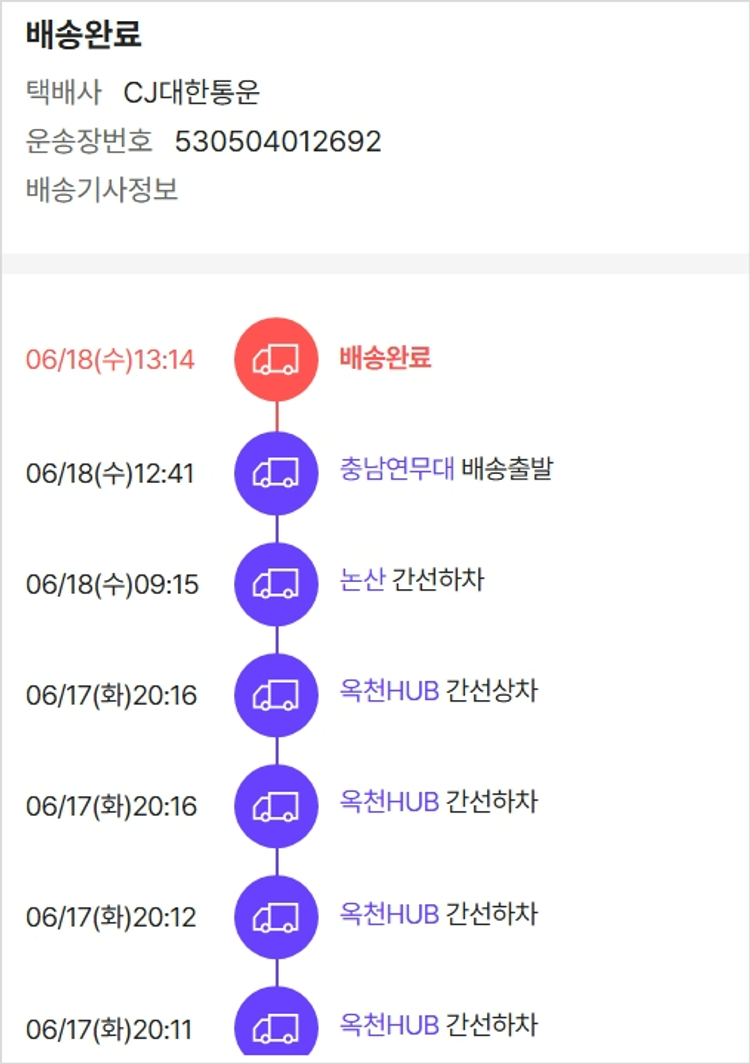Click the 06/18(수)09:15 timestamp

[112, 584]
